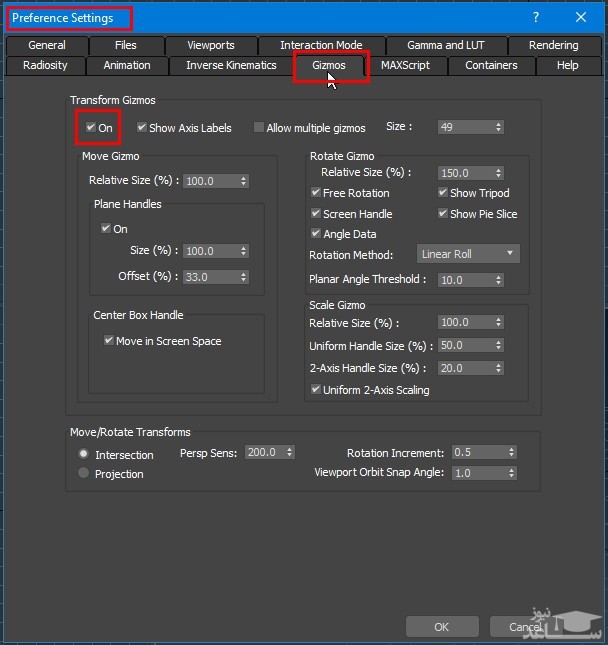Close the Preference Settings dialog
Image resolution: width=608 pixels, height=645 pixels.
pos(581,17)
